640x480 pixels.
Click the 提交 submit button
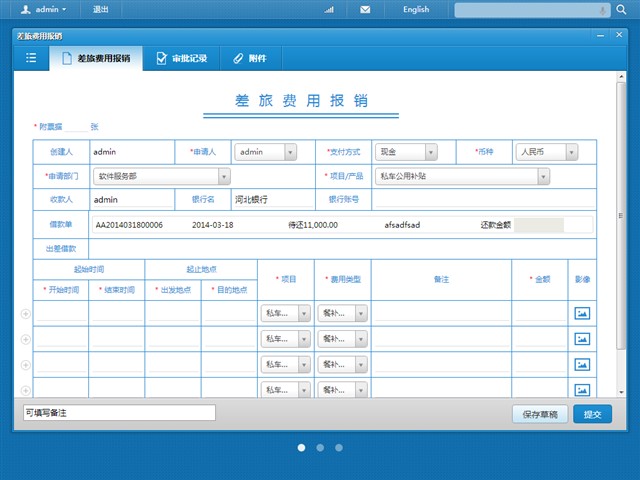click(x=592, y=414)
